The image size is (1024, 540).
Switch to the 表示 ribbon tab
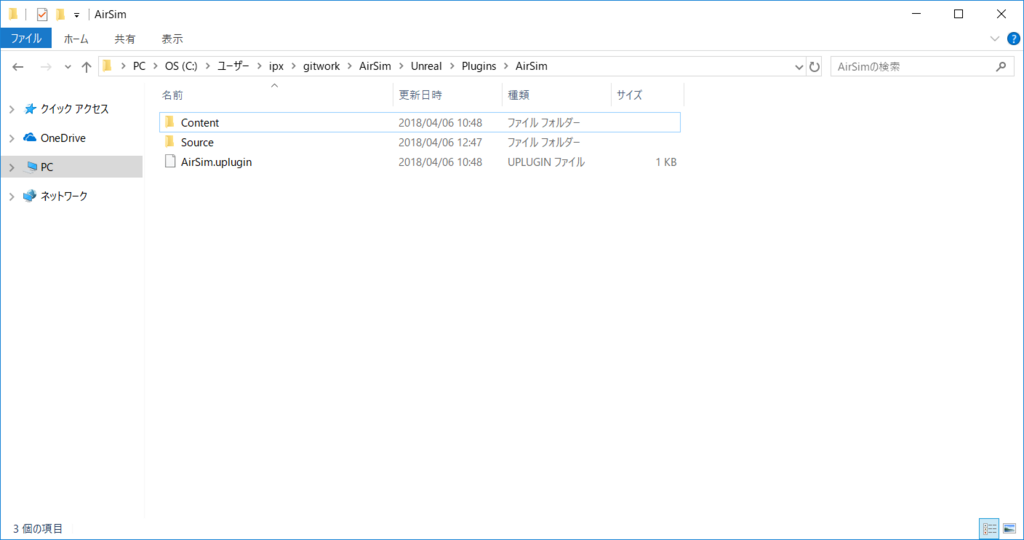[x=172, y=39]
